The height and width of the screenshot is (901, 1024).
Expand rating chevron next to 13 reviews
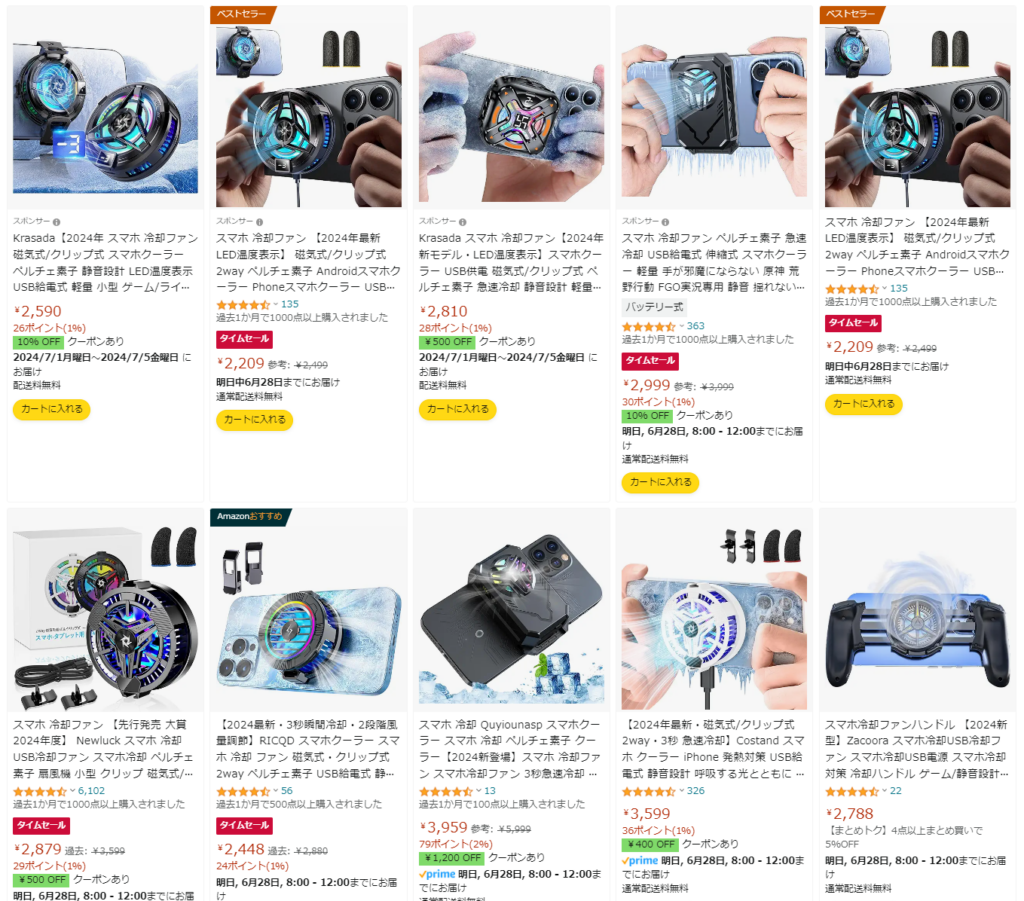tap(479, 791)
